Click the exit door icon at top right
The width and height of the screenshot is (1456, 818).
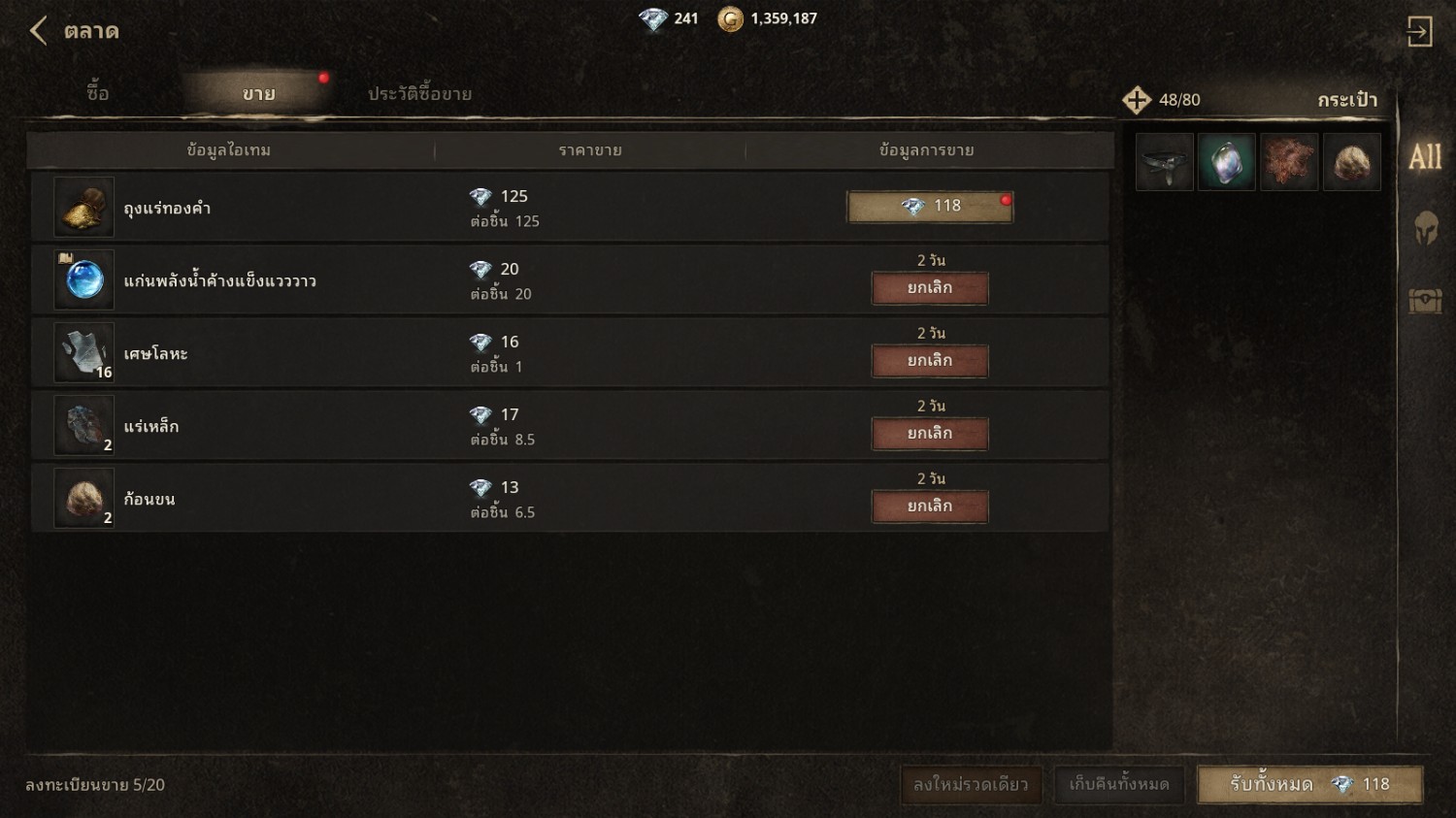pos(1419,31)
